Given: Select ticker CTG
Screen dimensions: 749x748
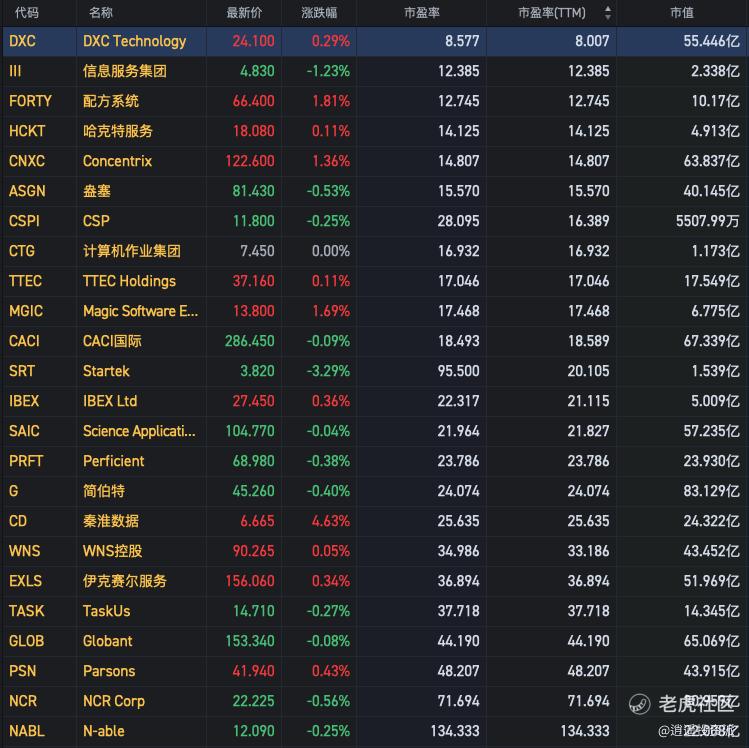Looking at the screenshot, I should coord(21,251).
